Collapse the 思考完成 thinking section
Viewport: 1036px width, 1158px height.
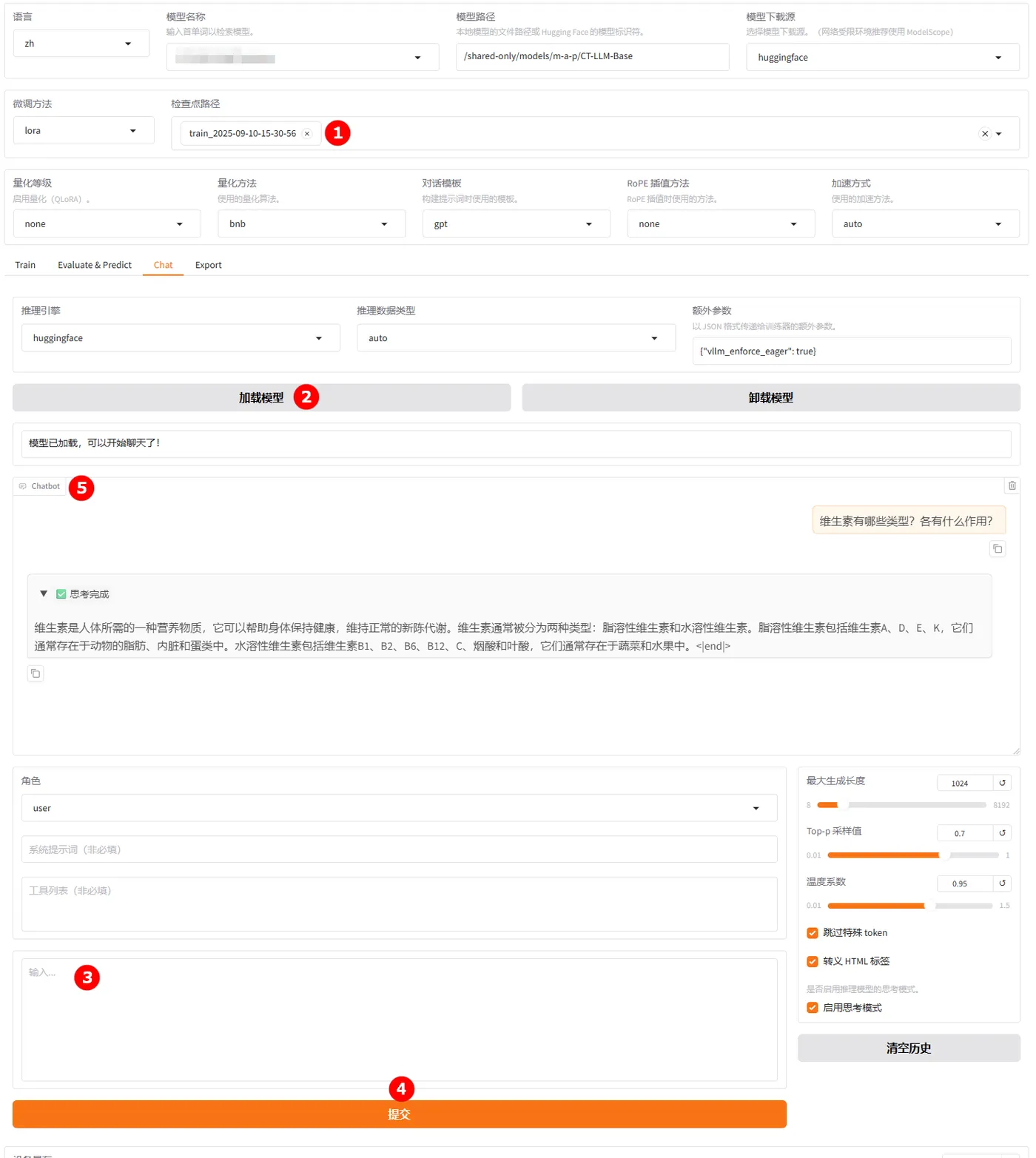pyautogui.click(x=44, y=593)
